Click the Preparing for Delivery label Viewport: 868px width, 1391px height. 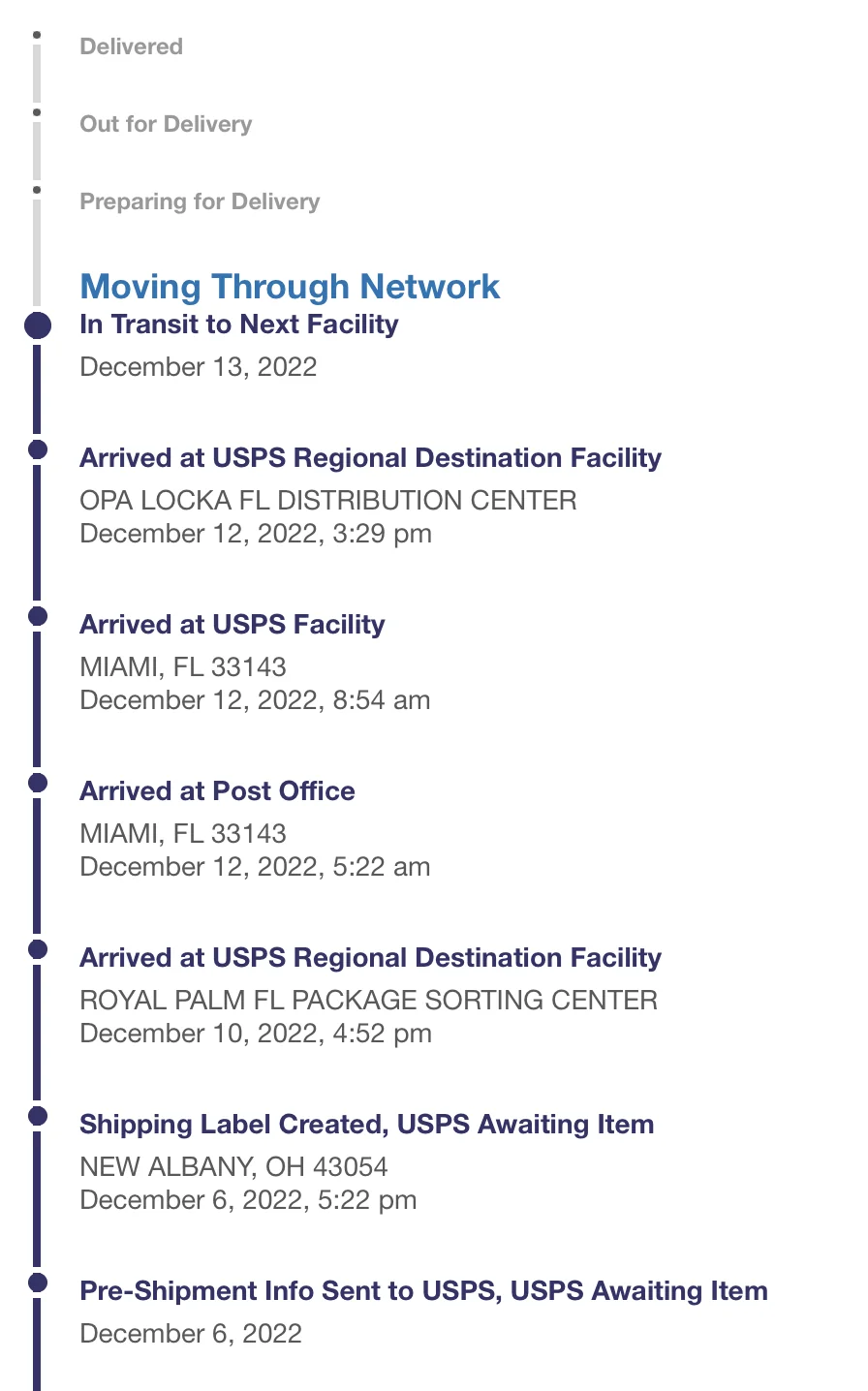(200, 201)
